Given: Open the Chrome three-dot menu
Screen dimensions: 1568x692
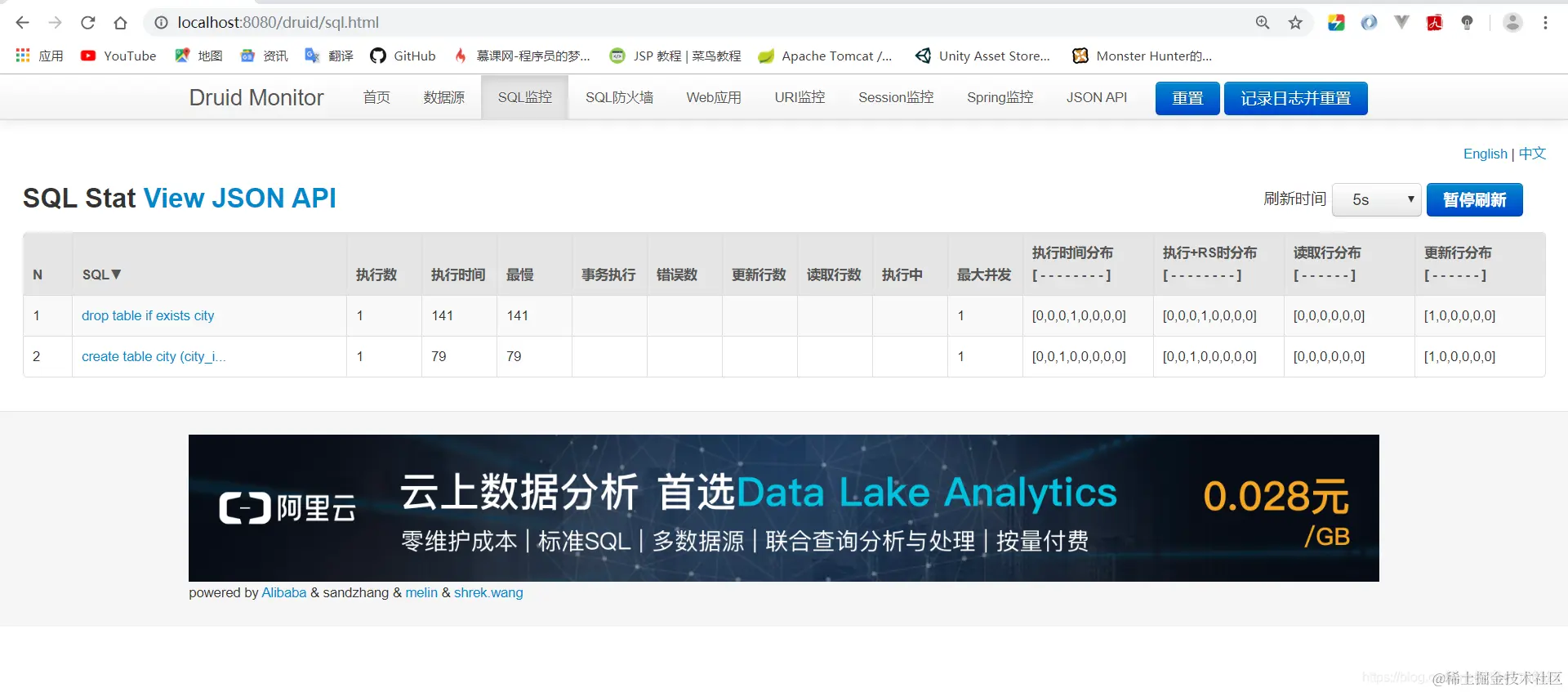Looking at the screenshot, I should pos(1545,23).
